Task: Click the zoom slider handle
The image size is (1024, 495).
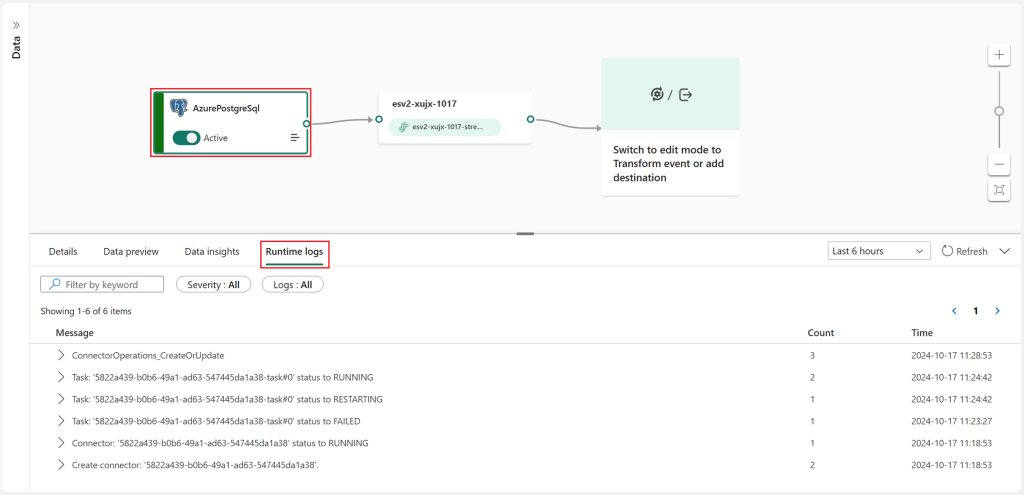Action: [x=999, y=111]
